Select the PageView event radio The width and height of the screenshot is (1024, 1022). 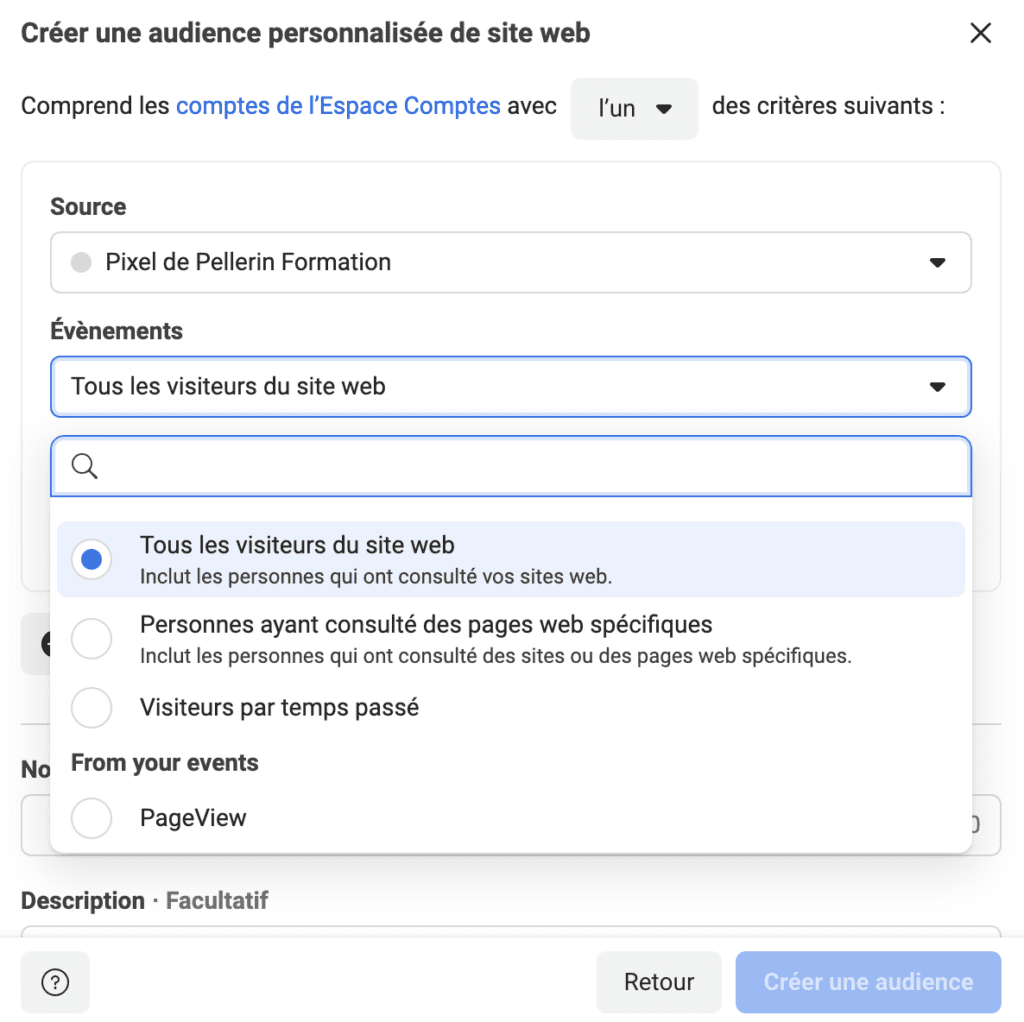click(92, 819)
